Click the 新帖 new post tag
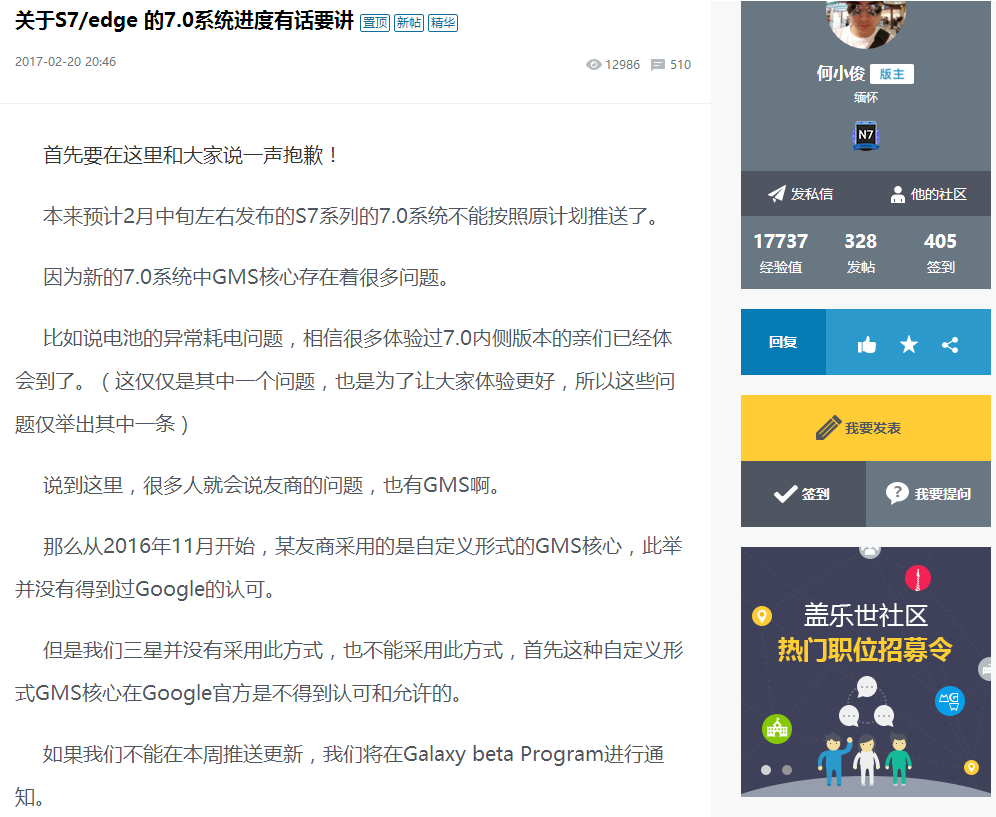The width and height of the screenshot is (996, 817). click(x=409, y=23)
